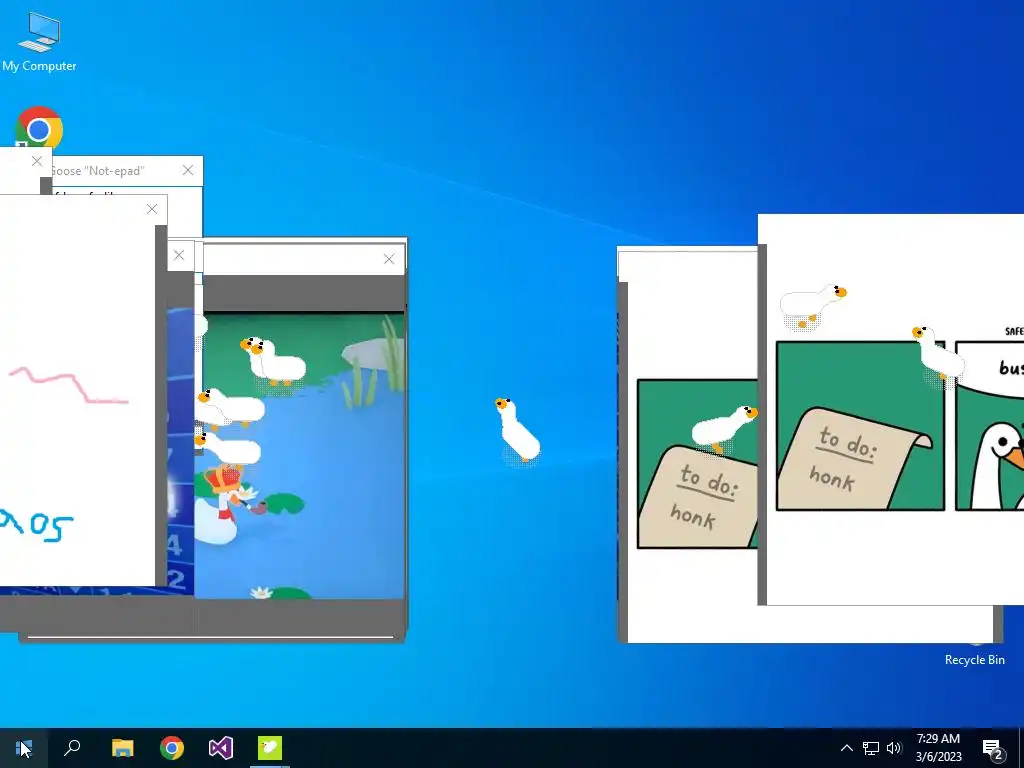Open the Windows Start menu
Image resolution: width=1024 pixels, height=768 pixels.
point(24,748)
